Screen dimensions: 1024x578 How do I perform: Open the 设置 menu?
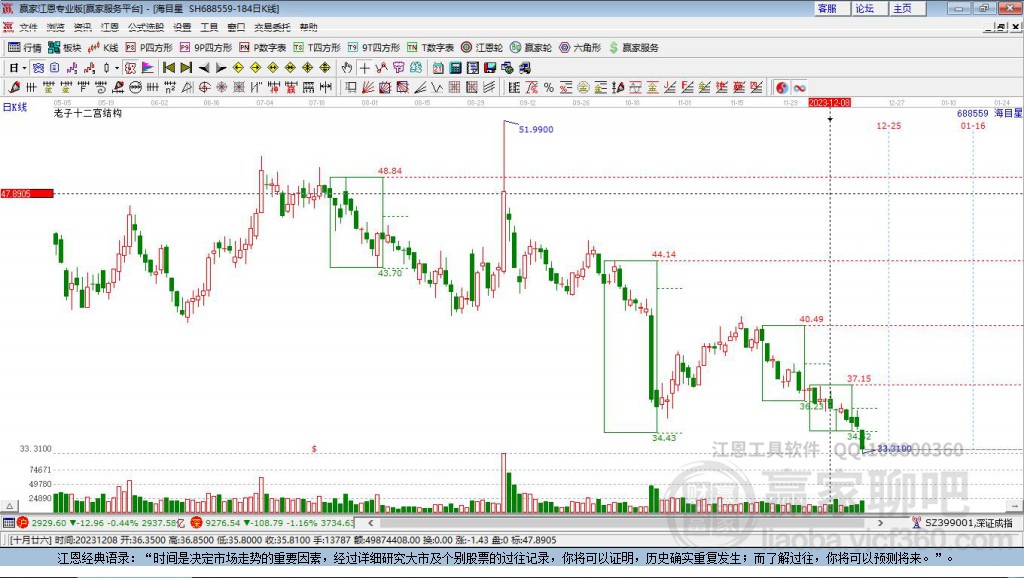tap(182, 27)
